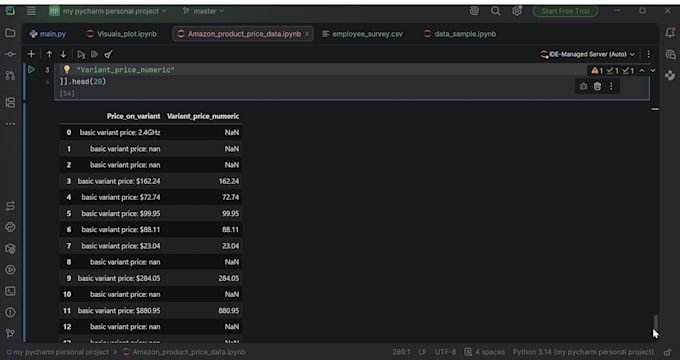
Task: Move cell down with arrow icon
Action: [x=63, y=54]
